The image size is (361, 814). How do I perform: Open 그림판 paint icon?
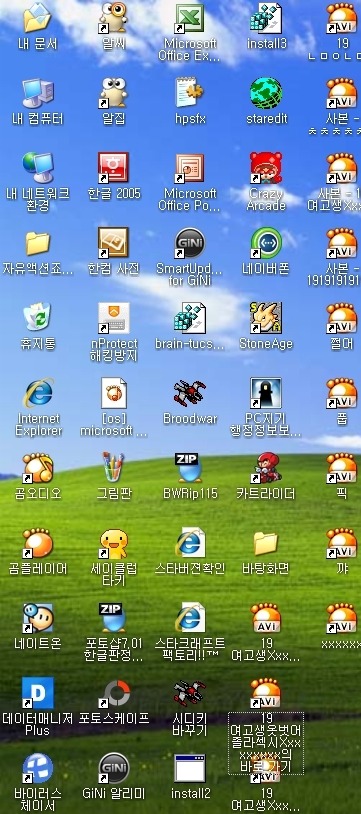113,468
